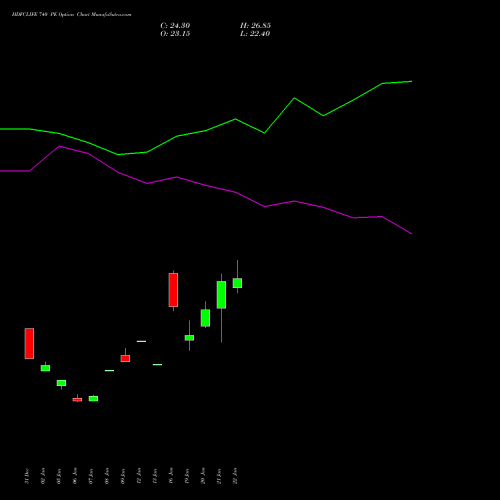Select the low value L: 22.40
Screen dimensions: 500x500
(x=255, y=34)
